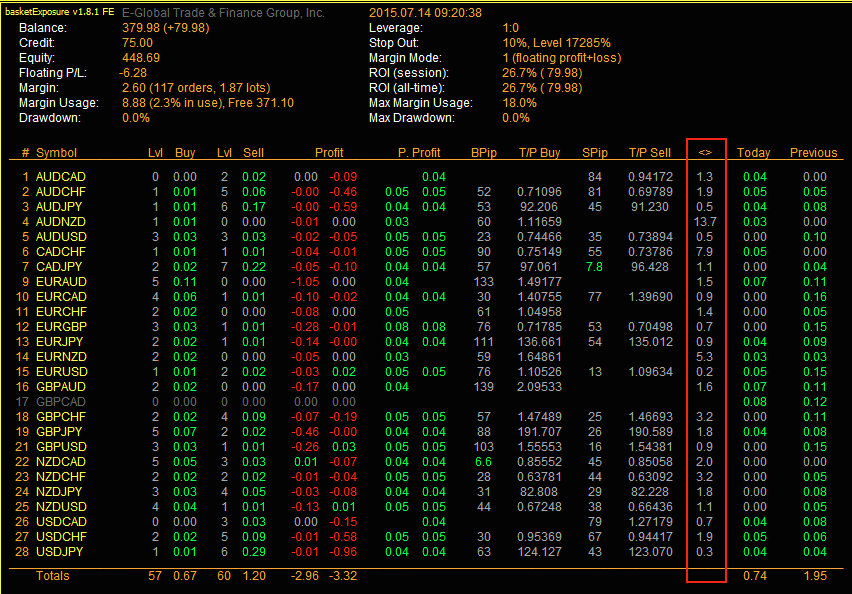The image size is (852, 594).
Task: Click the T/P Buy column header
Action: [x=539, y=153]
